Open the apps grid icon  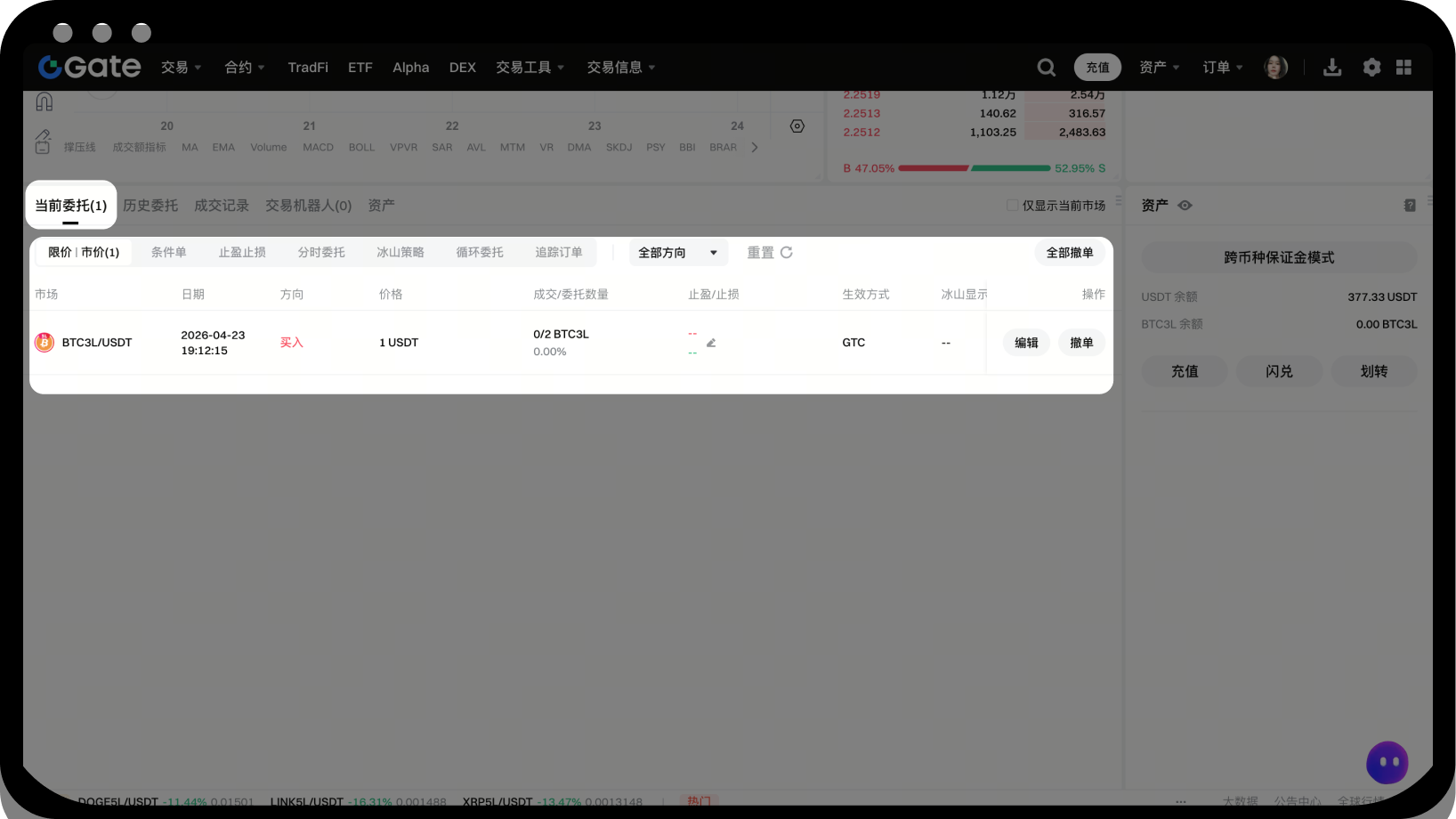click(x=1403, y=68)
